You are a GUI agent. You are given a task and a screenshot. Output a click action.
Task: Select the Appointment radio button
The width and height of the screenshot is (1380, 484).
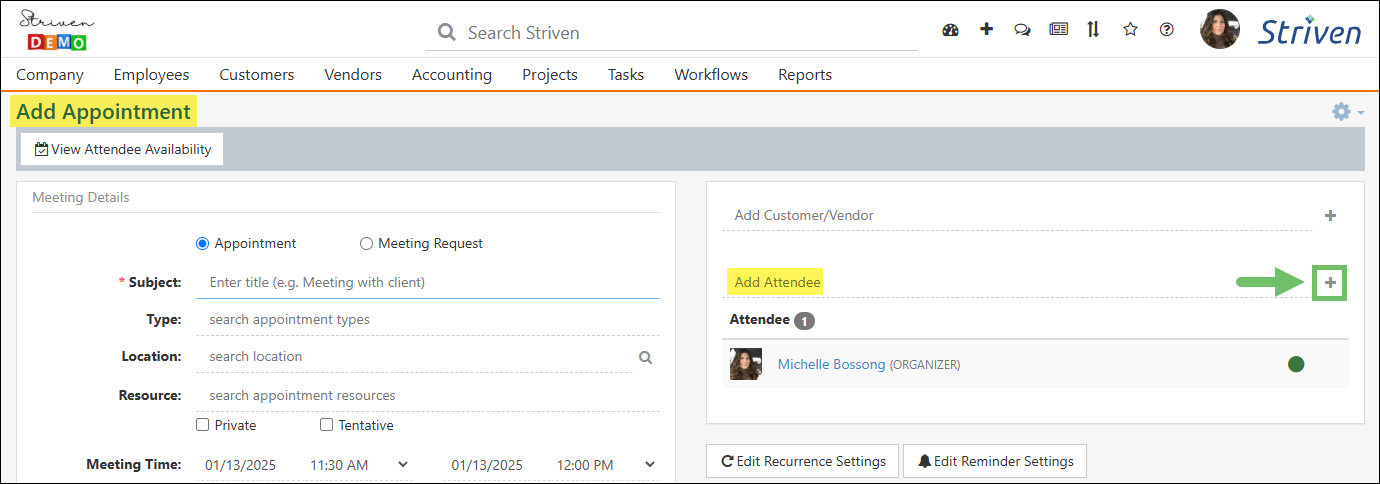click(203, 243)
